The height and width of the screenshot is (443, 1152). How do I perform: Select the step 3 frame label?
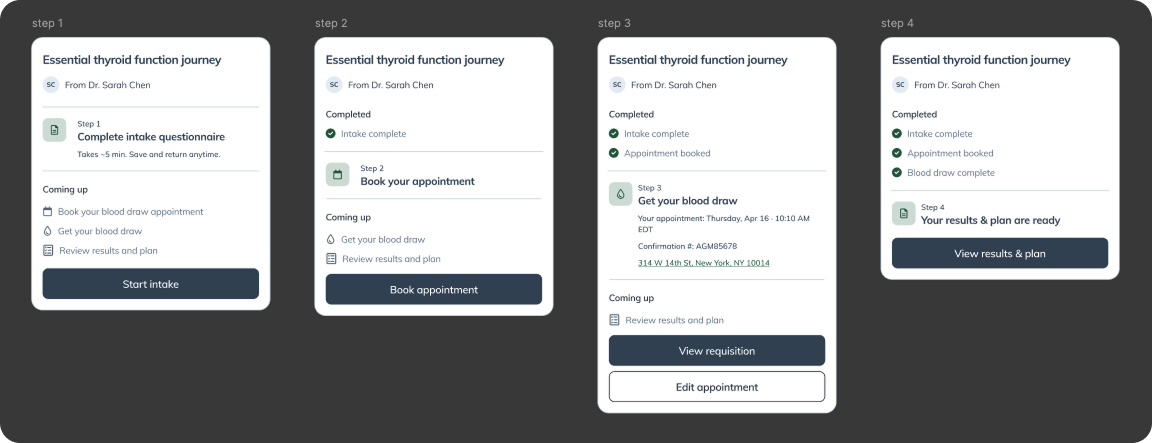[x=614, y=24]
